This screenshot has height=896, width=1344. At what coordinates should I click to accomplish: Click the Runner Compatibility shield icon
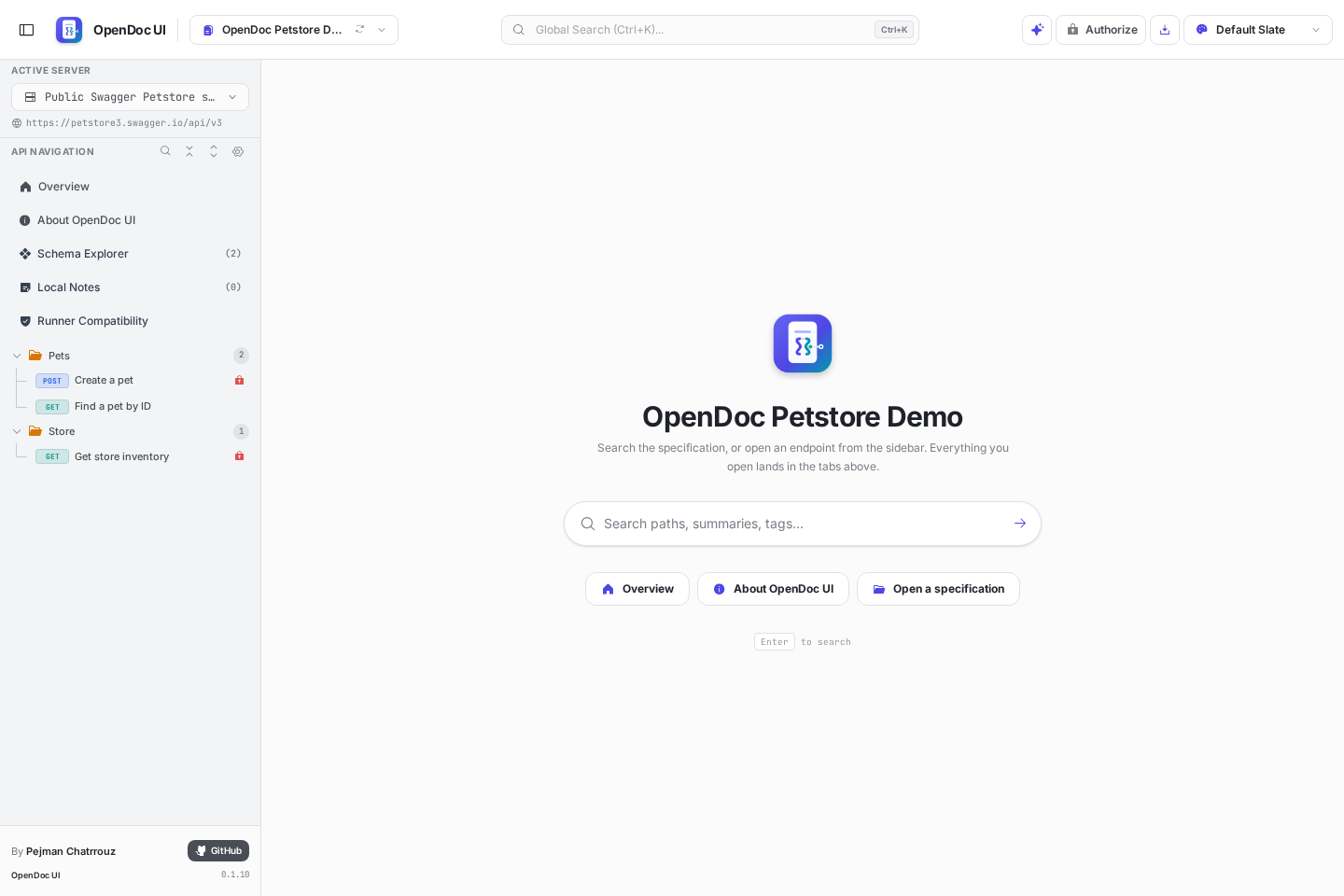coord(25,321)
